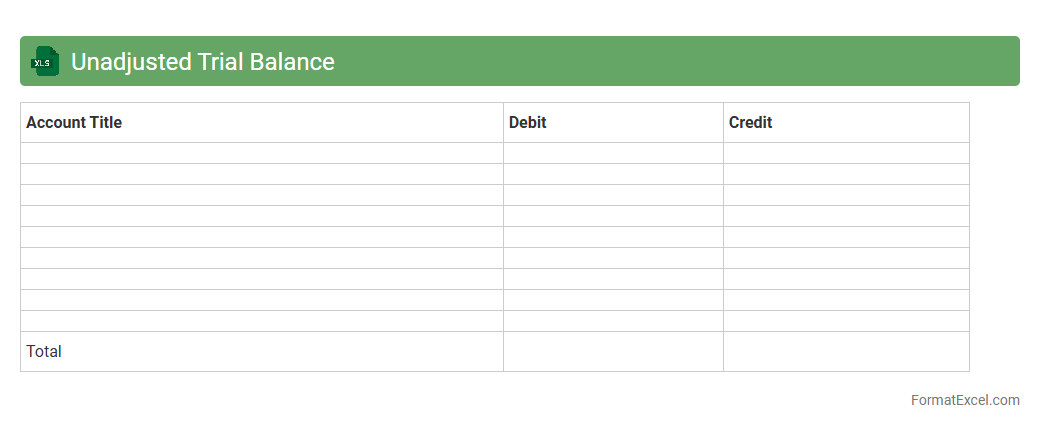Select the last blank Debit cell above Total
1040x429 pixels.
(613, 321)
